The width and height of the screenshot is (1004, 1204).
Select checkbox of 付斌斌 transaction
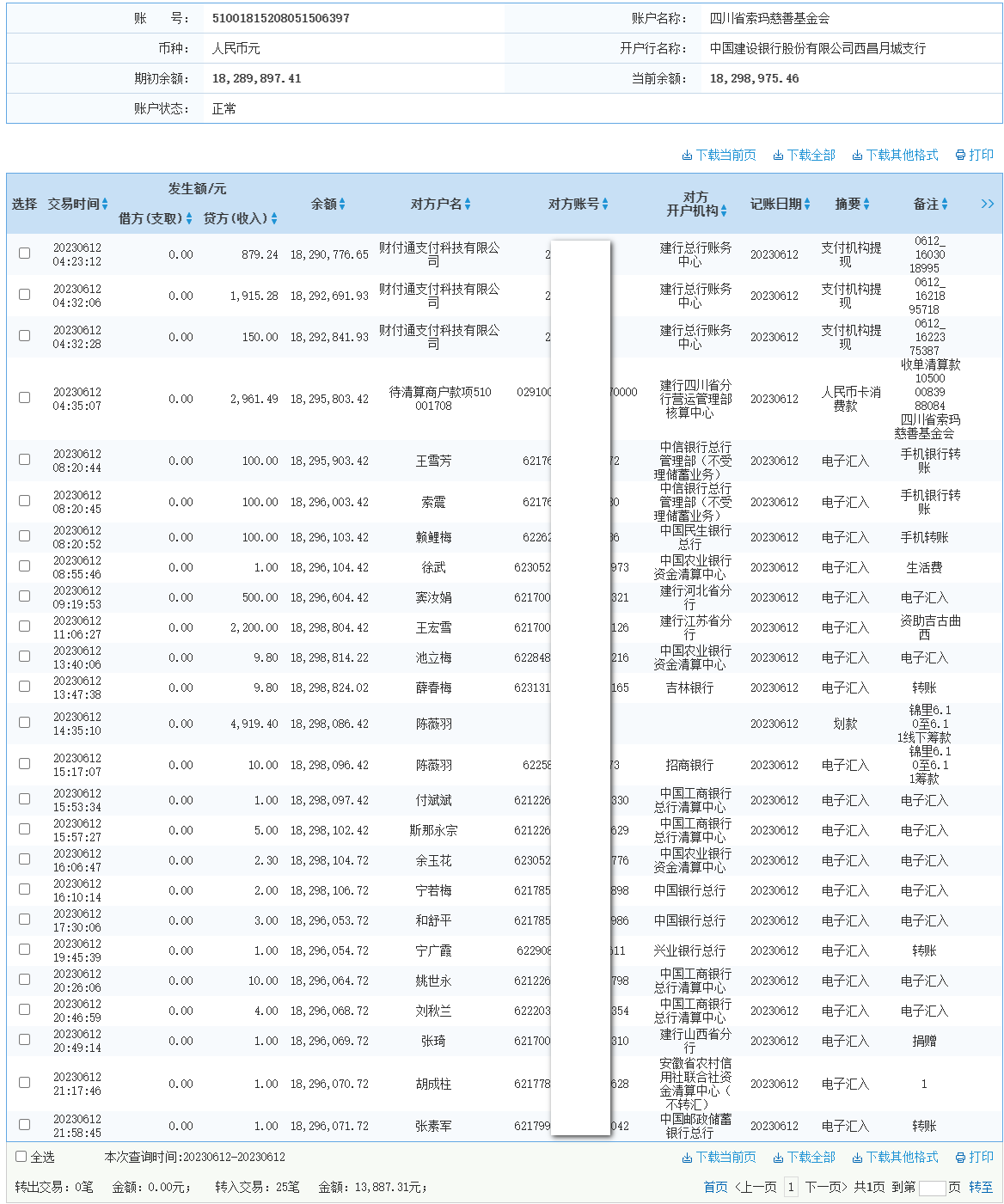click(x=24, y=799)
